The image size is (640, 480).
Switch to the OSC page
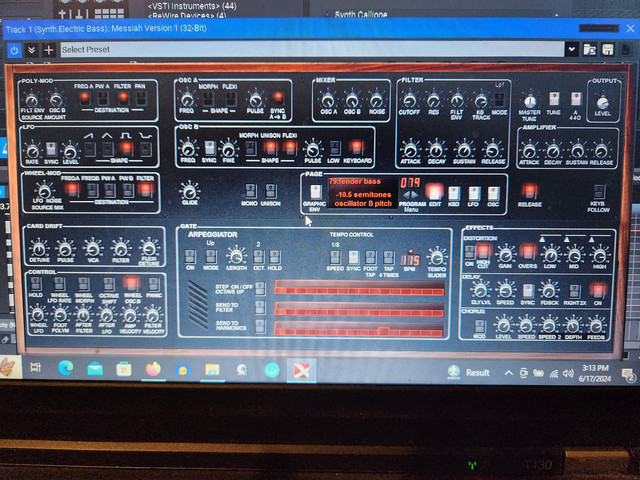(492, 191)
